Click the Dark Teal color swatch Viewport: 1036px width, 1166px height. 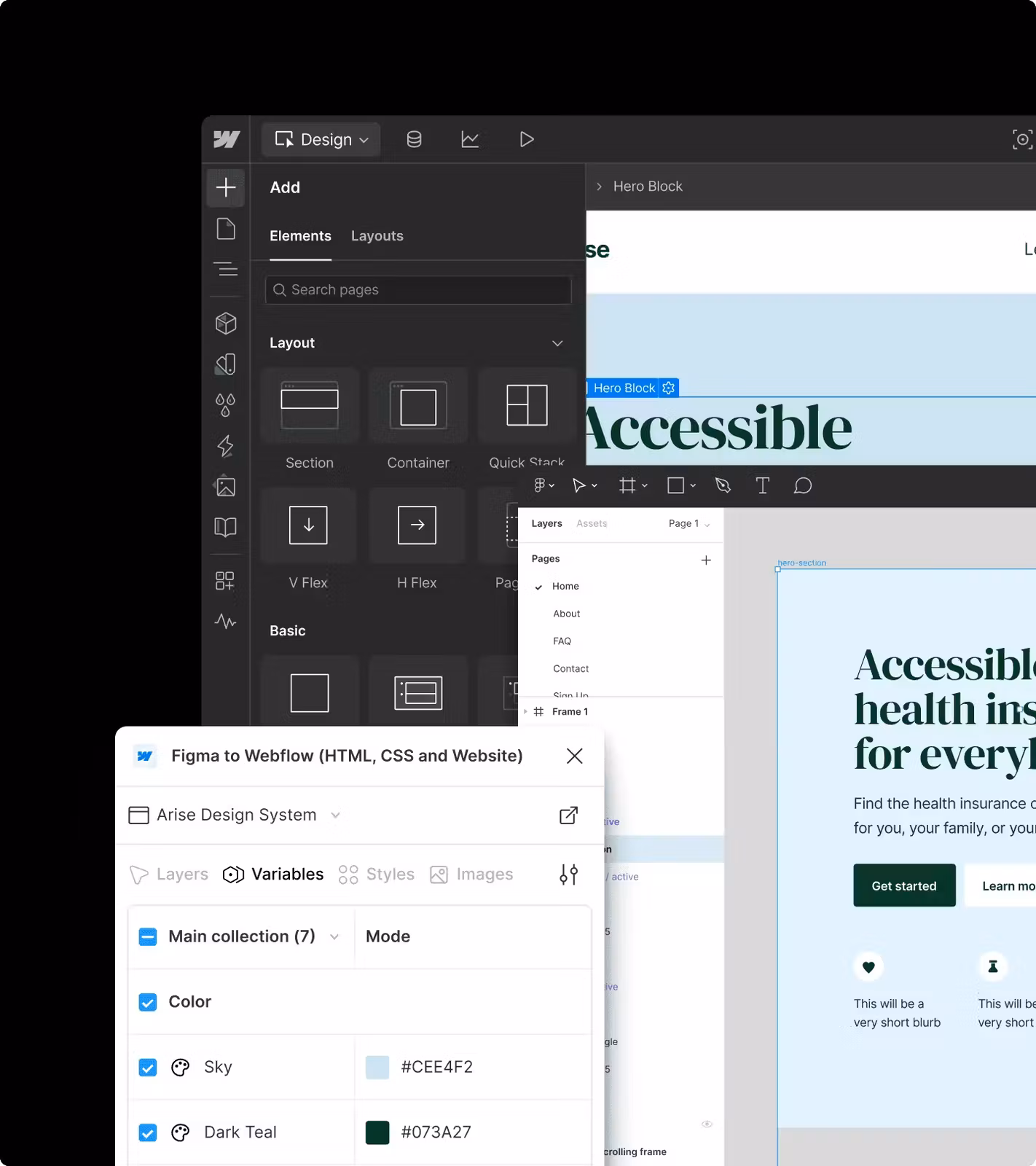click(377, 1132)
